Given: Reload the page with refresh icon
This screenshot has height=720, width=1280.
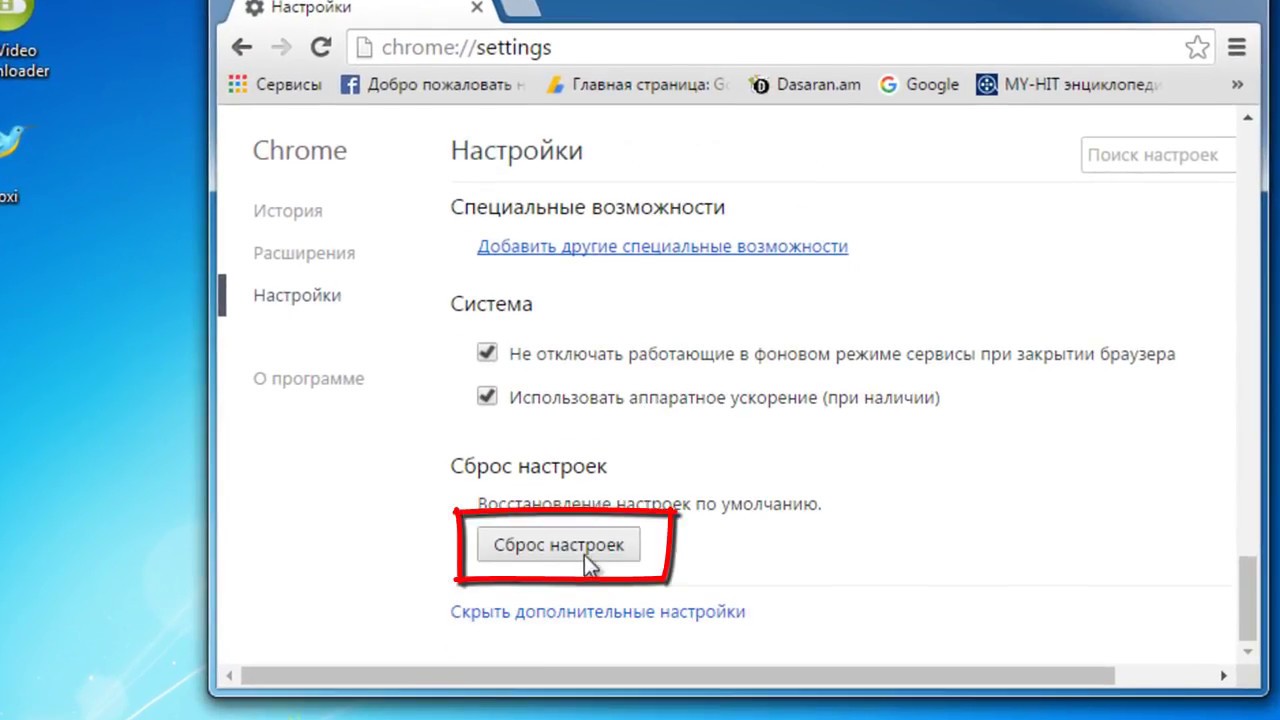Looking at the screenshot, I should 321,47.
